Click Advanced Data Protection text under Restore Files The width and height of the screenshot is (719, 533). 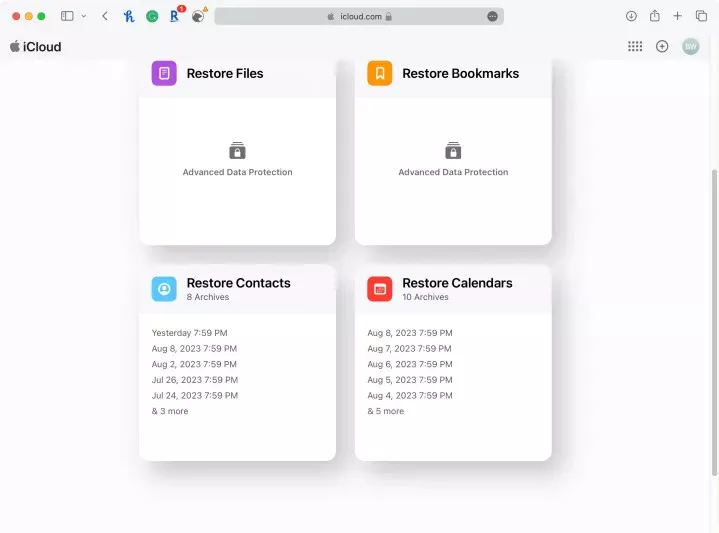coord(238,172)
